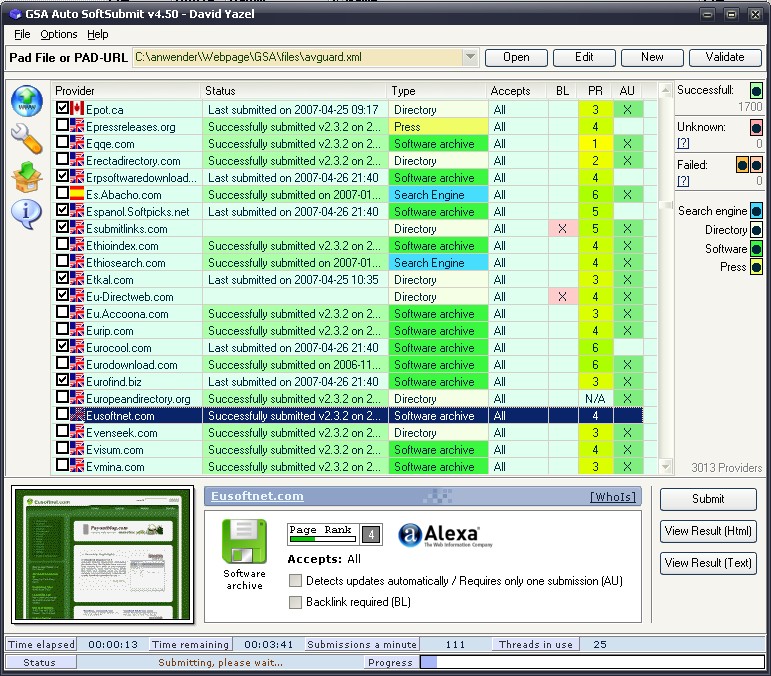Open the Options menu
This screenshot has width=771, height=676.
point(59,34)
